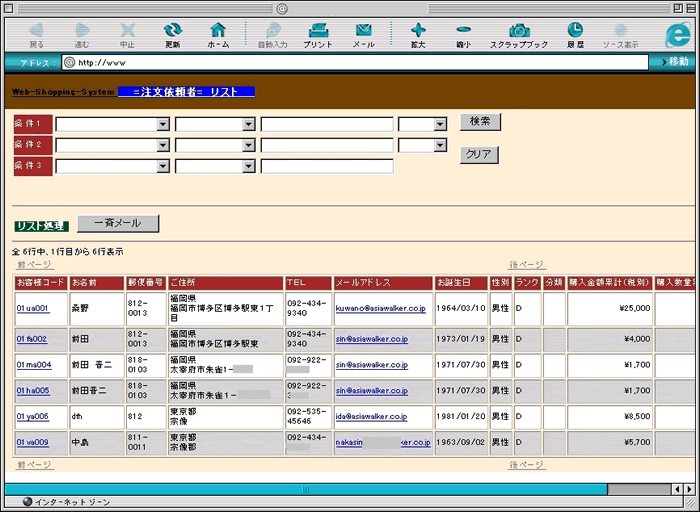Viewport: 700px width, 512px height.
Task: Click the scroll-left arrow of the horizontal scrollbar
Action: (678, 489)
